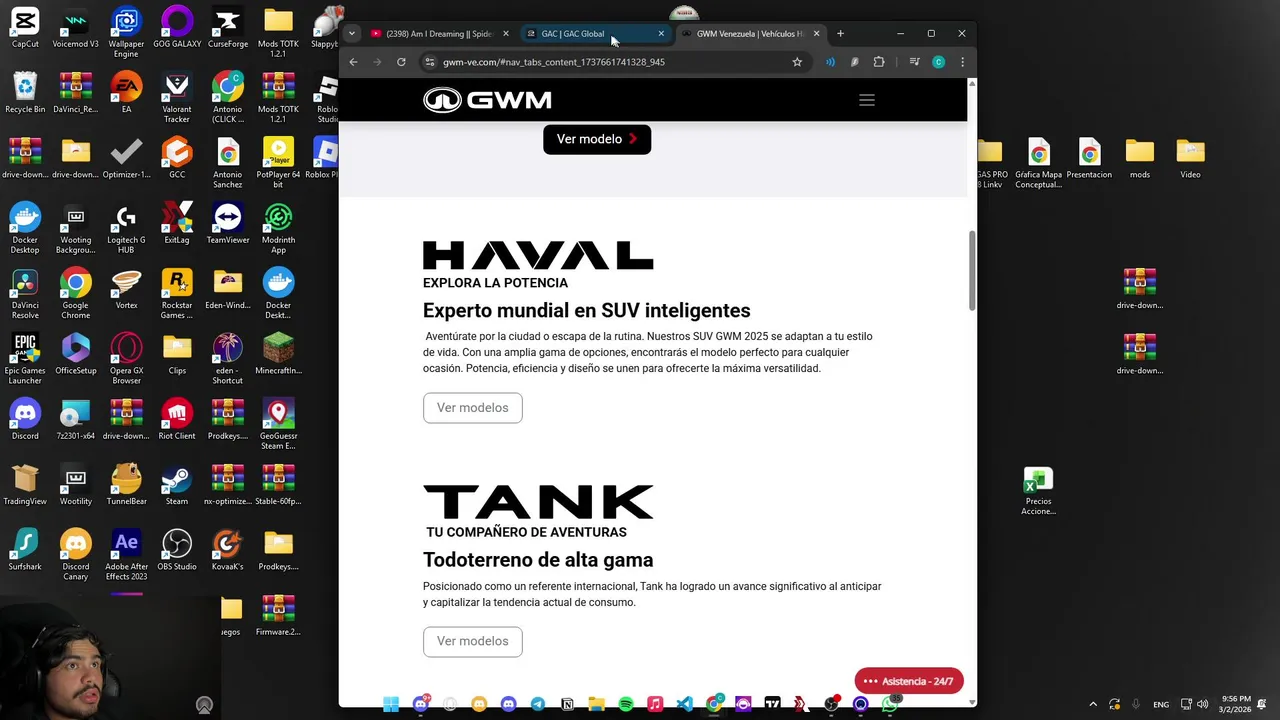Switch to the GAC Global tab

click(x=596, y=34)
